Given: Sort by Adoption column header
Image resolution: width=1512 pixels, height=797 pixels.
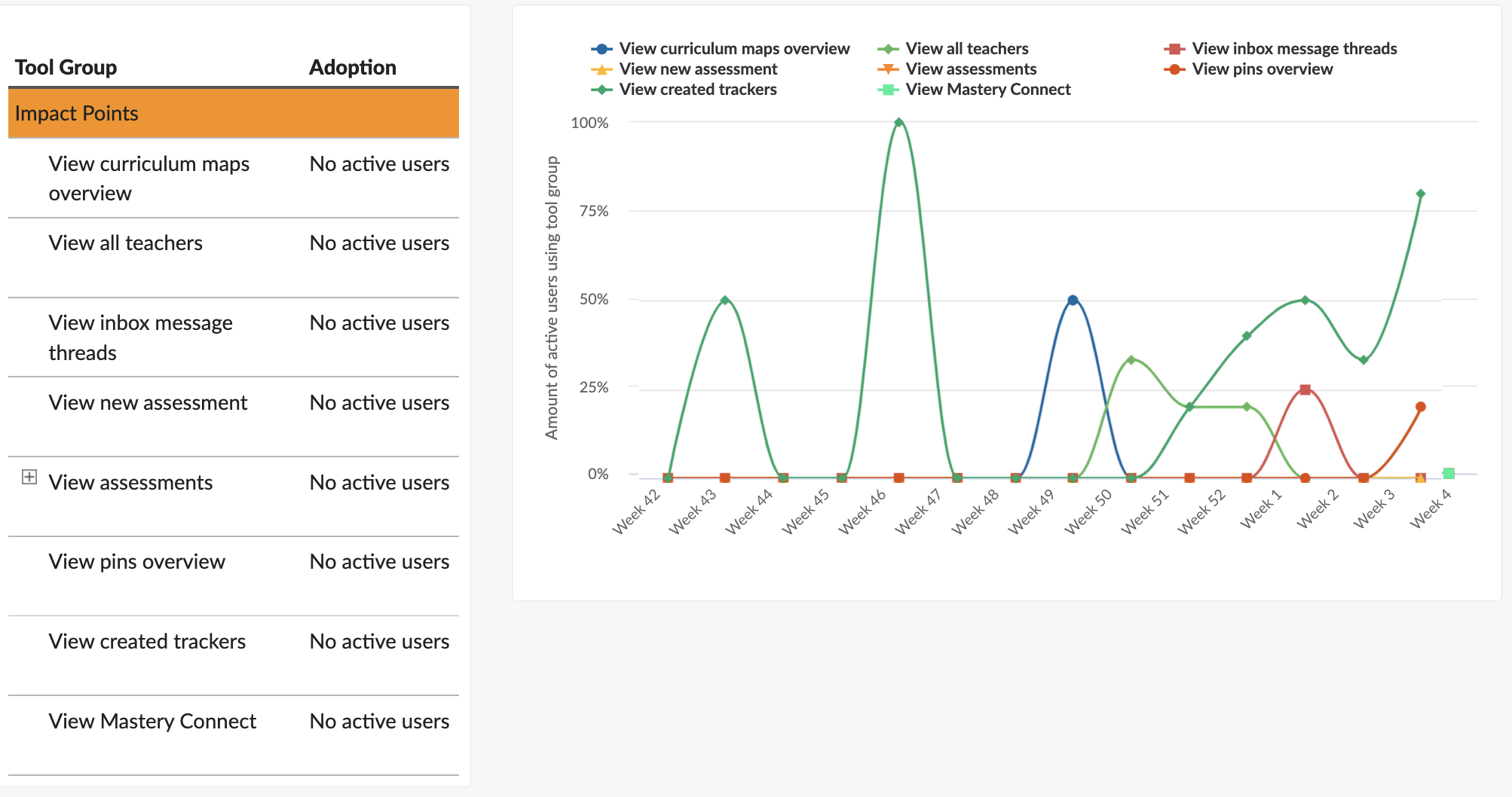Looking at the screenshot, I should coord(352,68).
